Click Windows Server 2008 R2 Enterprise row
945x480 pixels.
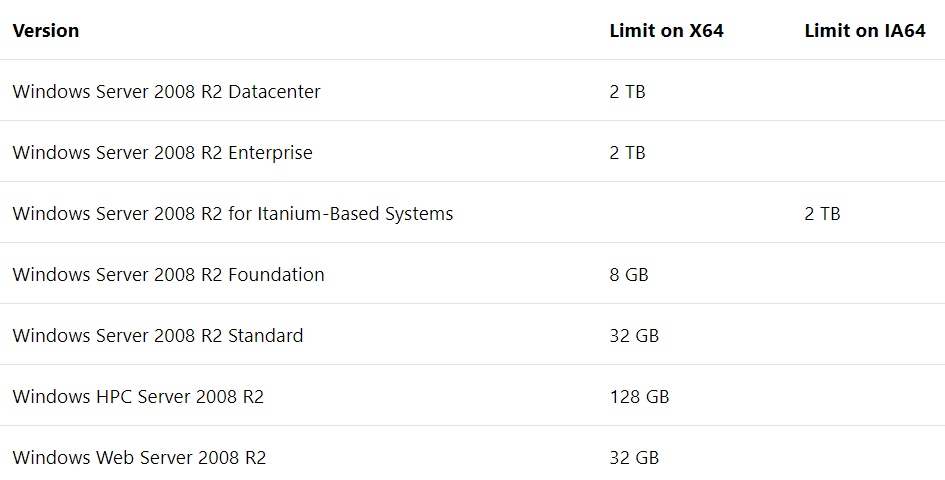(472, 152)
